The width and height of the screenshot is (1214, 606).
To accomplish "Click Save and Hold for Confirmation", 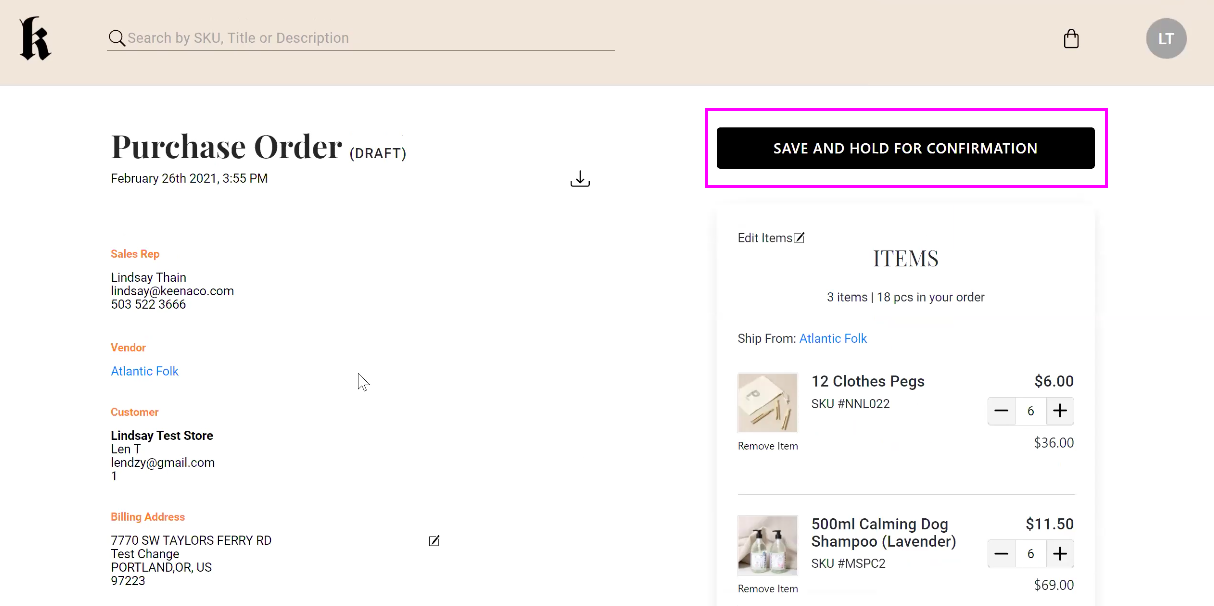I will 906,147.
